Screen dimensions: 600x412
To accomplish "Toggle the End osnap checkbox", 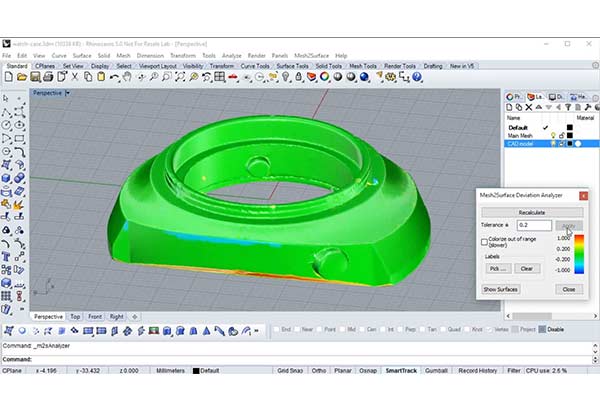I will coord(278,329).
